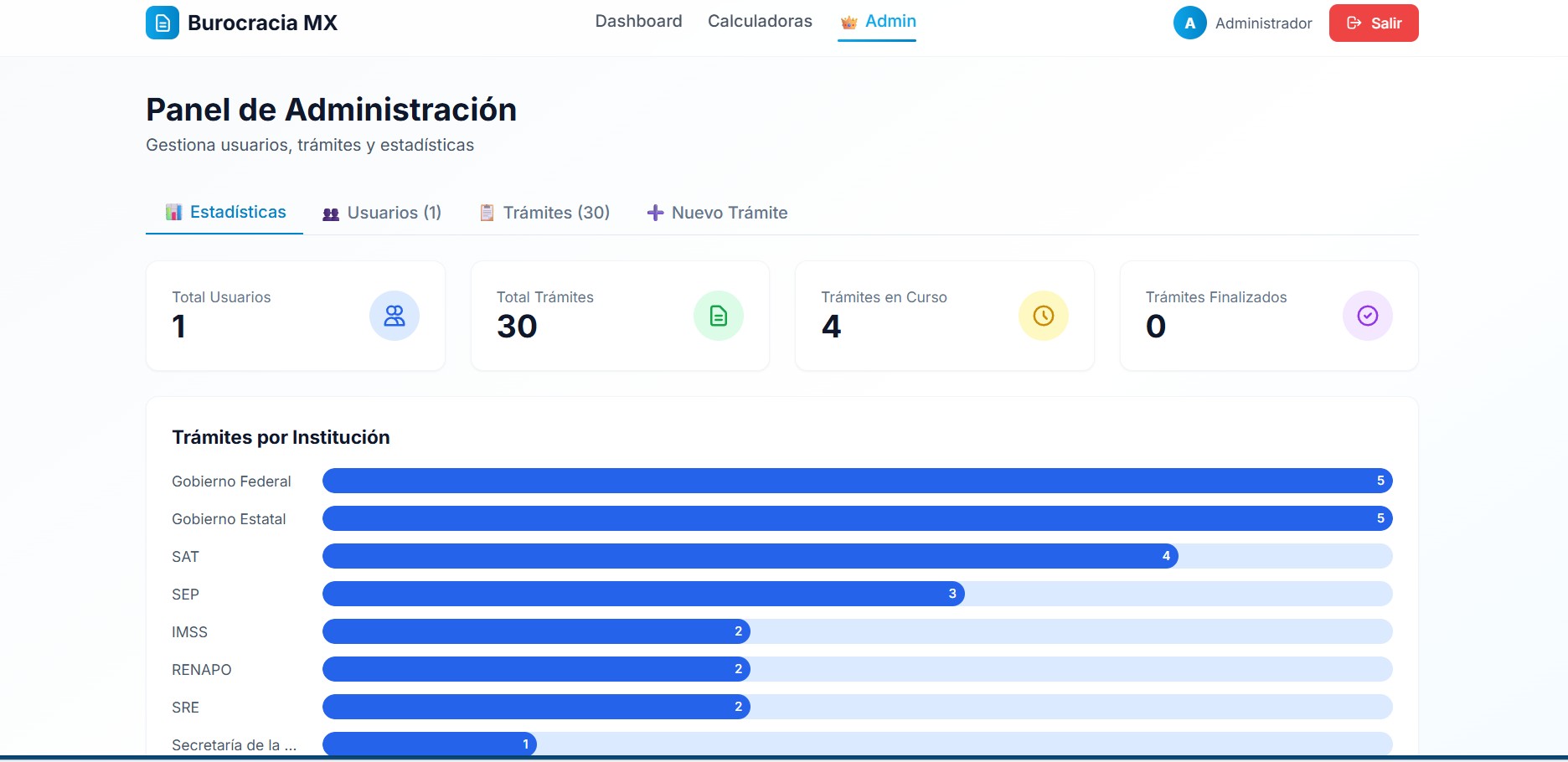Click the crown icon beside Admin
Viewport: 1568px width, 762px height.
coord(848,23)
